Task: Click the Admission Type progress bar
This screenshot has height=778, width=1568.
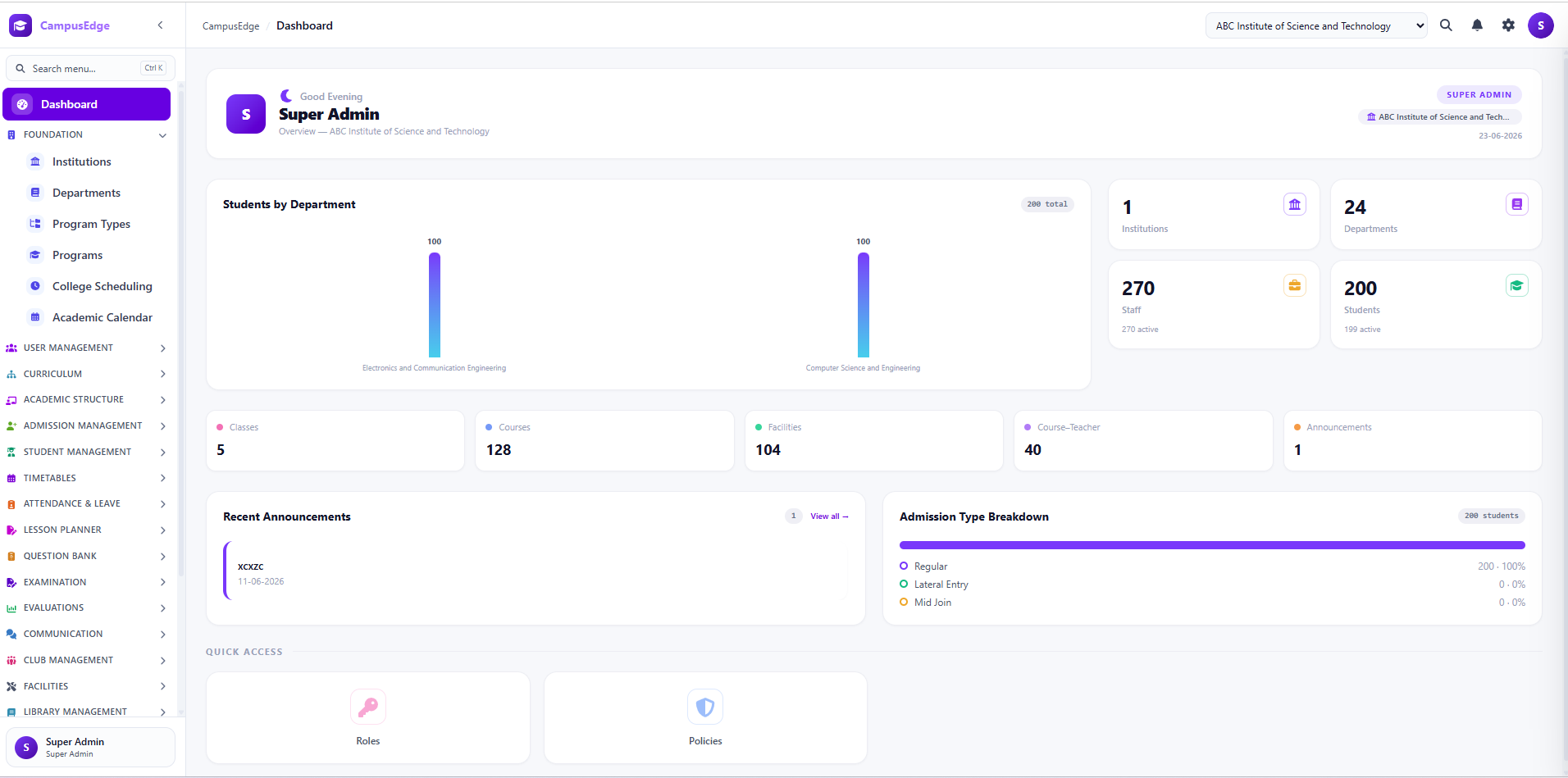Action: click(1212, 545)
